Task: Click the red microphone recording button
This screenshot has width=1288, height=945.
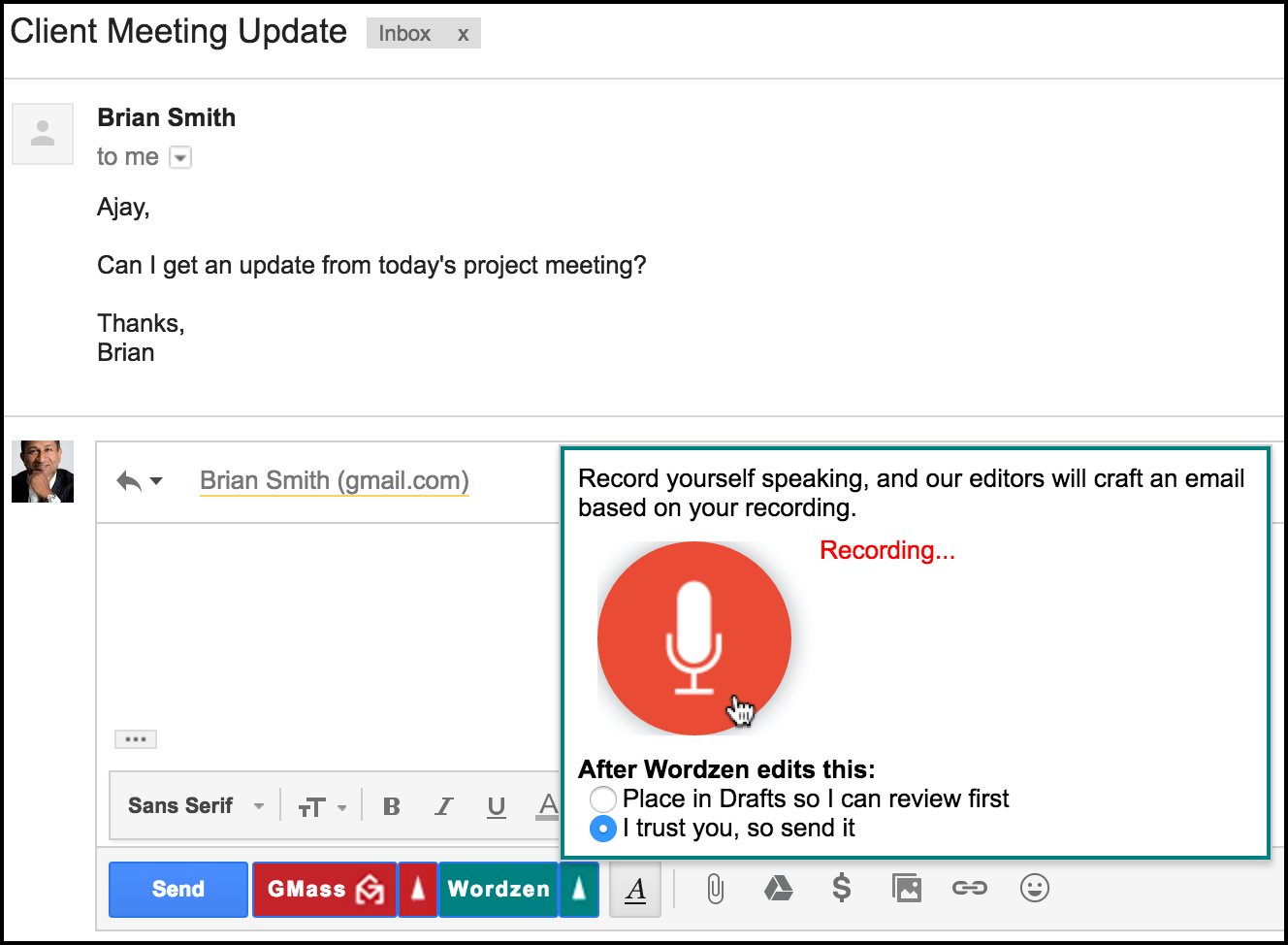Action: (x=694, y=638)
